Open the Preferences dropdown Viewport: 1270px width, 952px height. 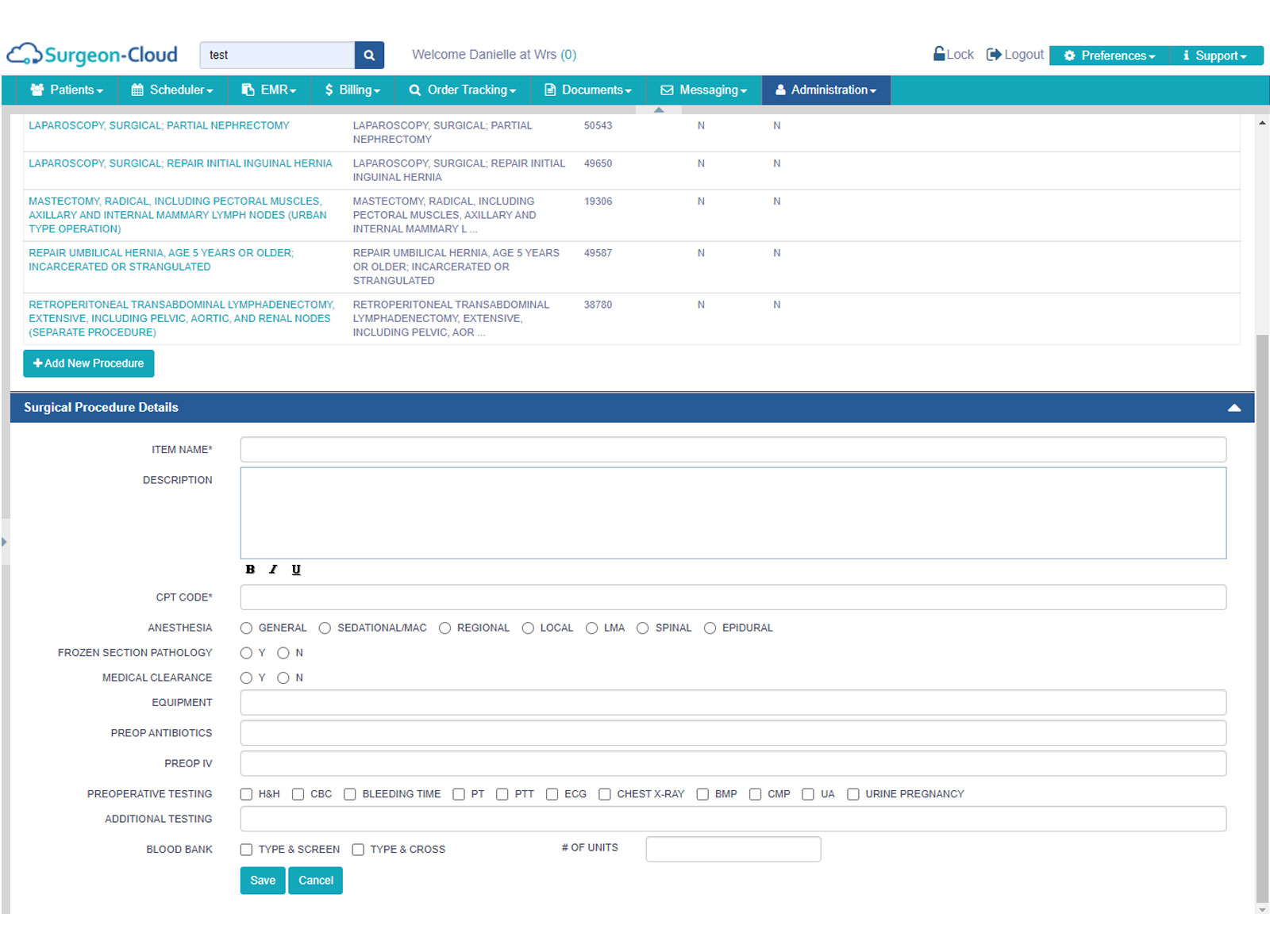1110,56
